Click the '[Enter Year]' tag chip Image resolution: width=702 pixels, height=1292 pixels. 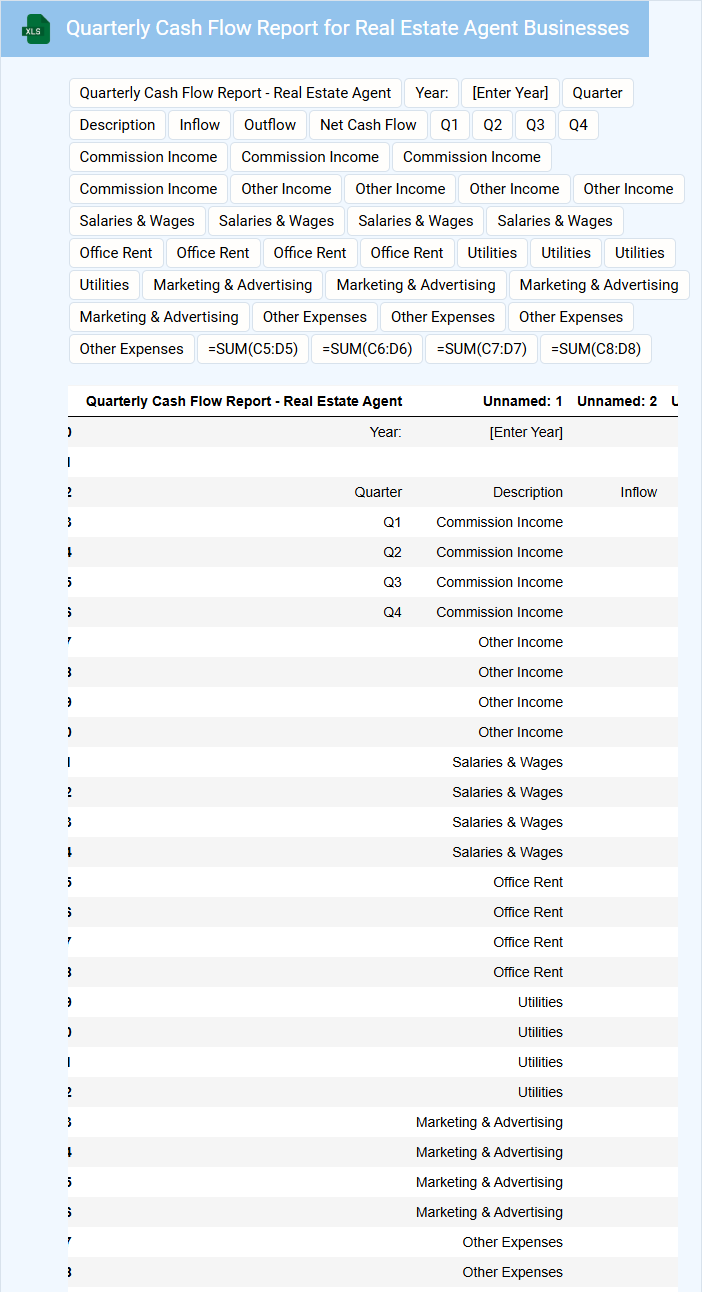click(x=510, y=93)
